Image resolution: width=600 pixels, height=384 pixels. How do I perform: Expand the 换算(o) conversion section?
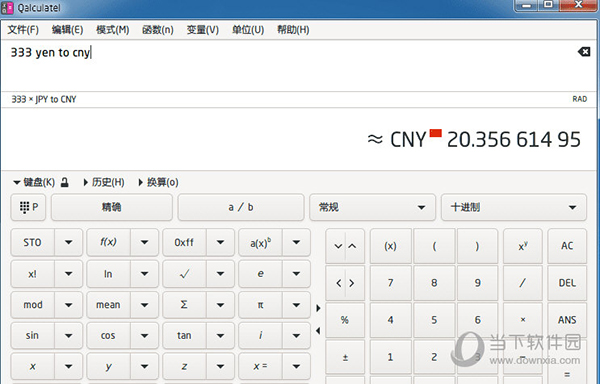pos(158,182)
